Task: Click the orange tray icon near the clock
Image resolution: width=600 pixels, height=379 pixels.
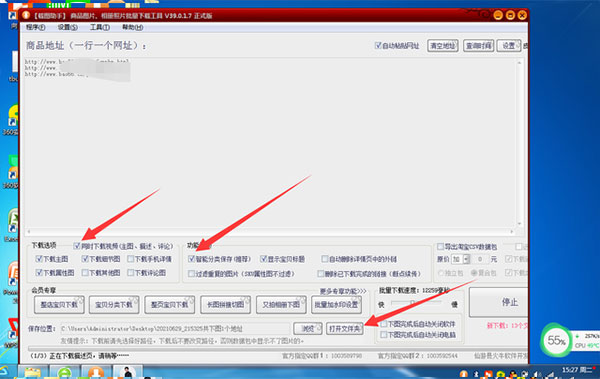Action: pos(464,374)
